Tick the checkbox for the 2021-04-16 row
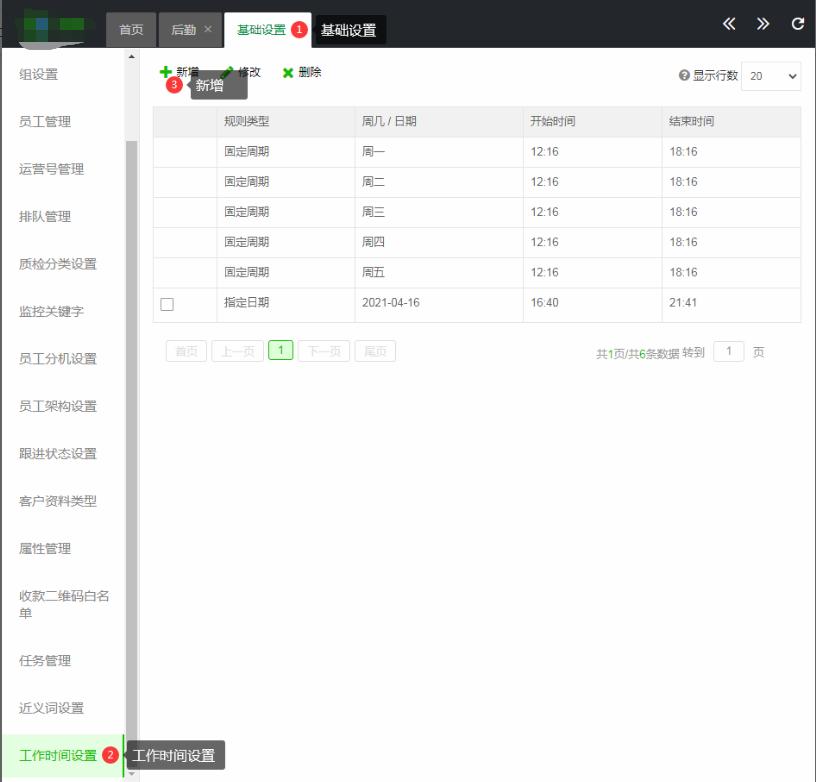Viewport: 816px width, 782px height. click(x=167, y=304)
